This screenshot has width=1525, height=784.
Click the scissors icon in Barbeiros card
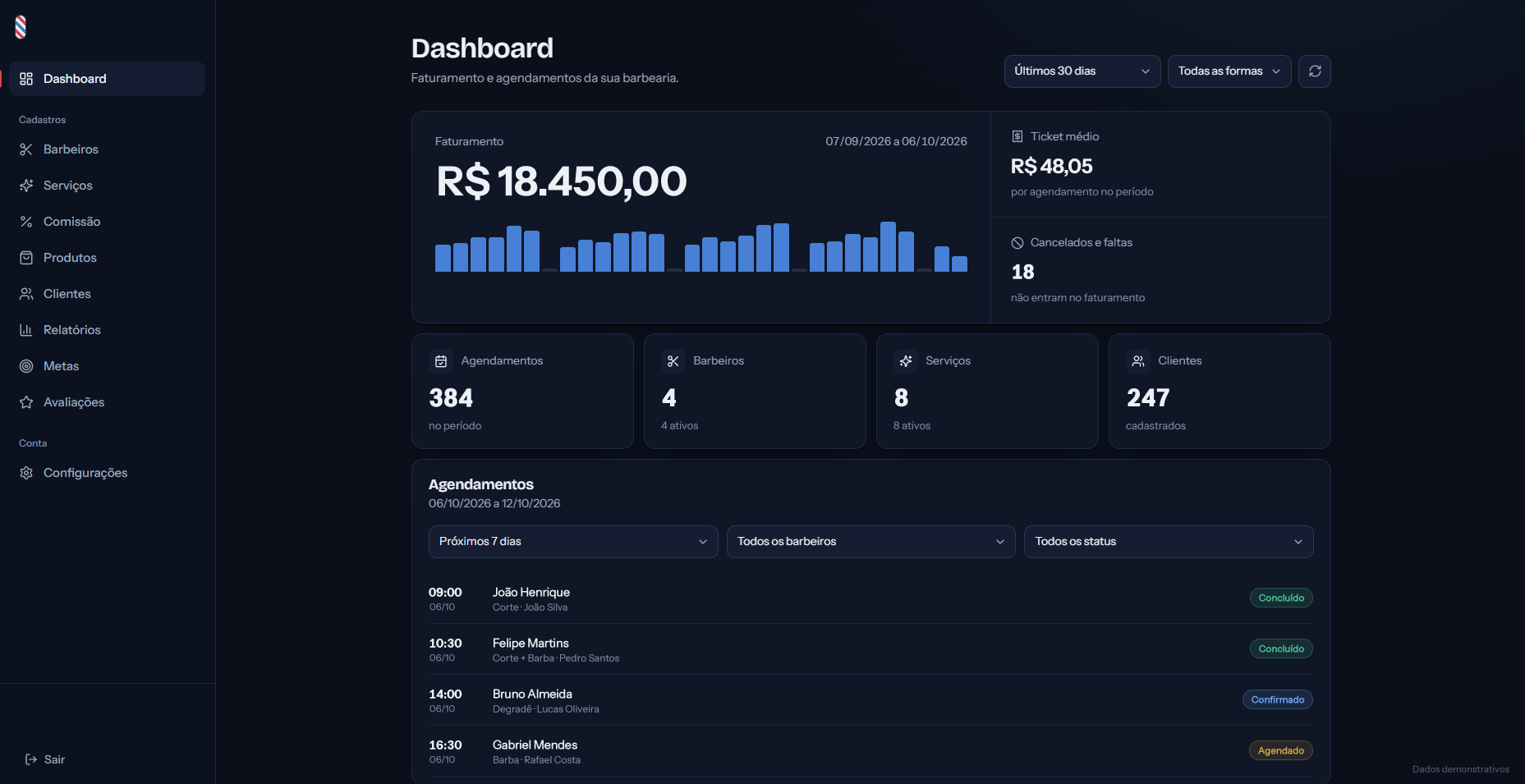(x=673, y=361)
